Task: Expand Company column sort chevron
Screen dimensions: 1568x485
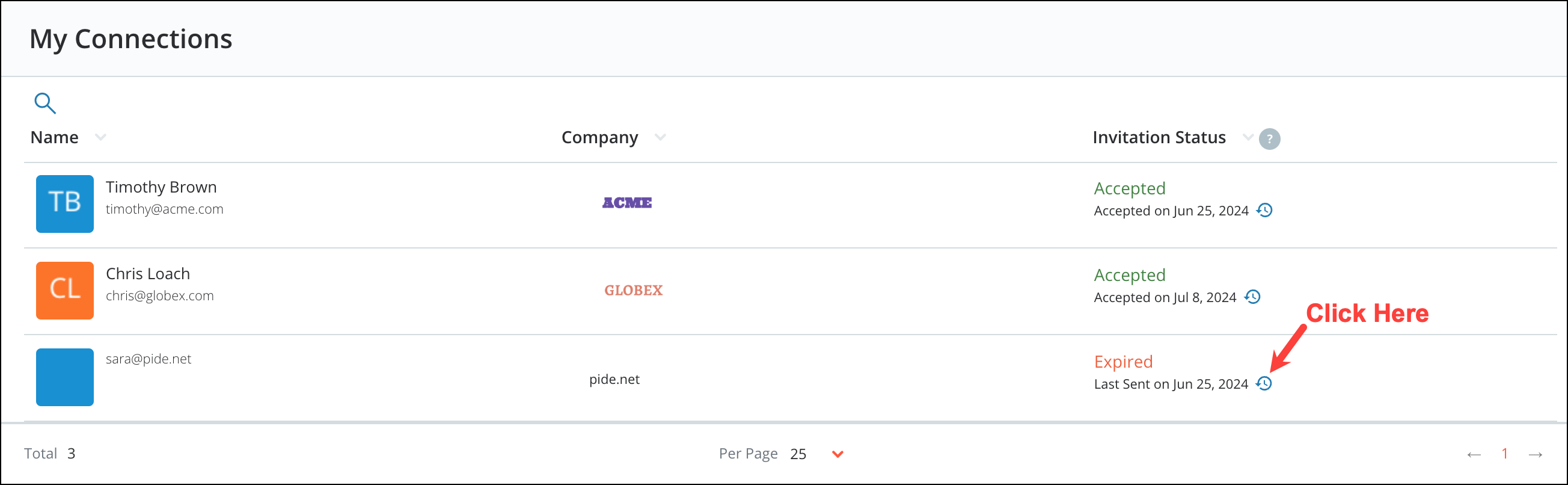Action: 660,137
